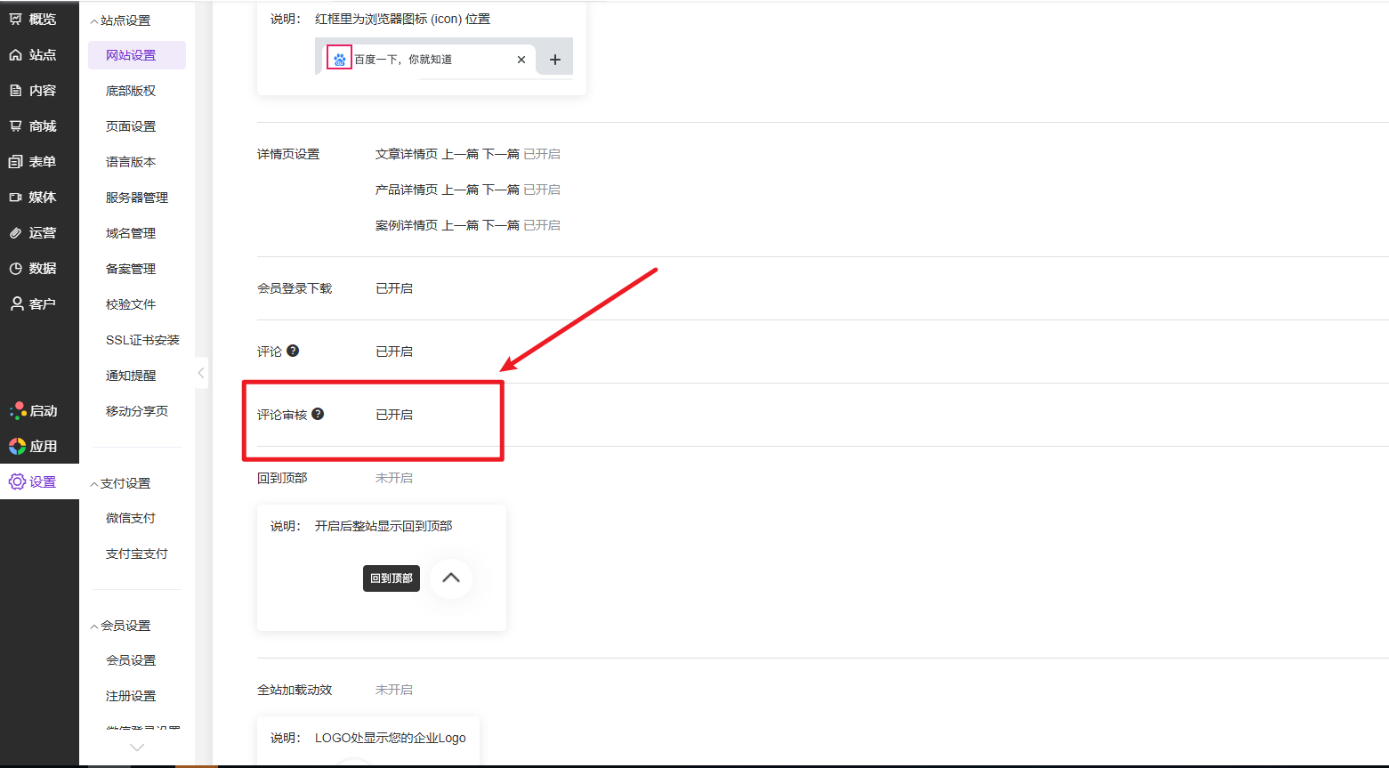Click the help icon next to 评论
Viewport: 1389px width, 768px height.
pyautogui.click(x=293, y=351)
